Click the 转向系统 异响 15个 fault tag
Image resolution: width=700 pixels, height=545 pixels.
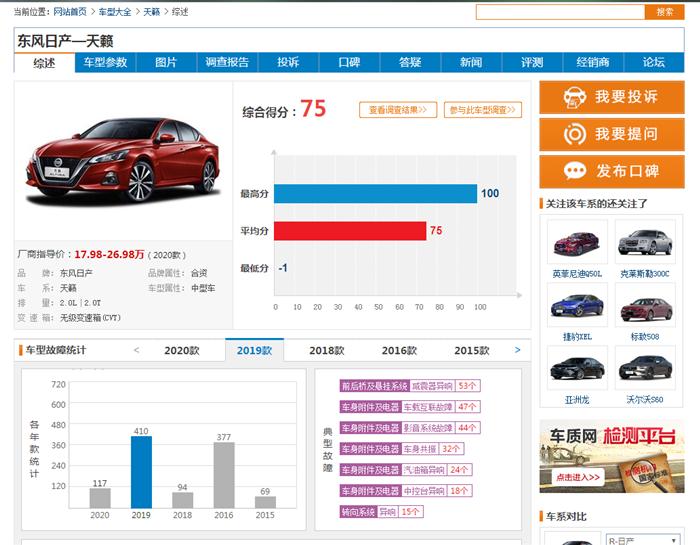point(381,512)
